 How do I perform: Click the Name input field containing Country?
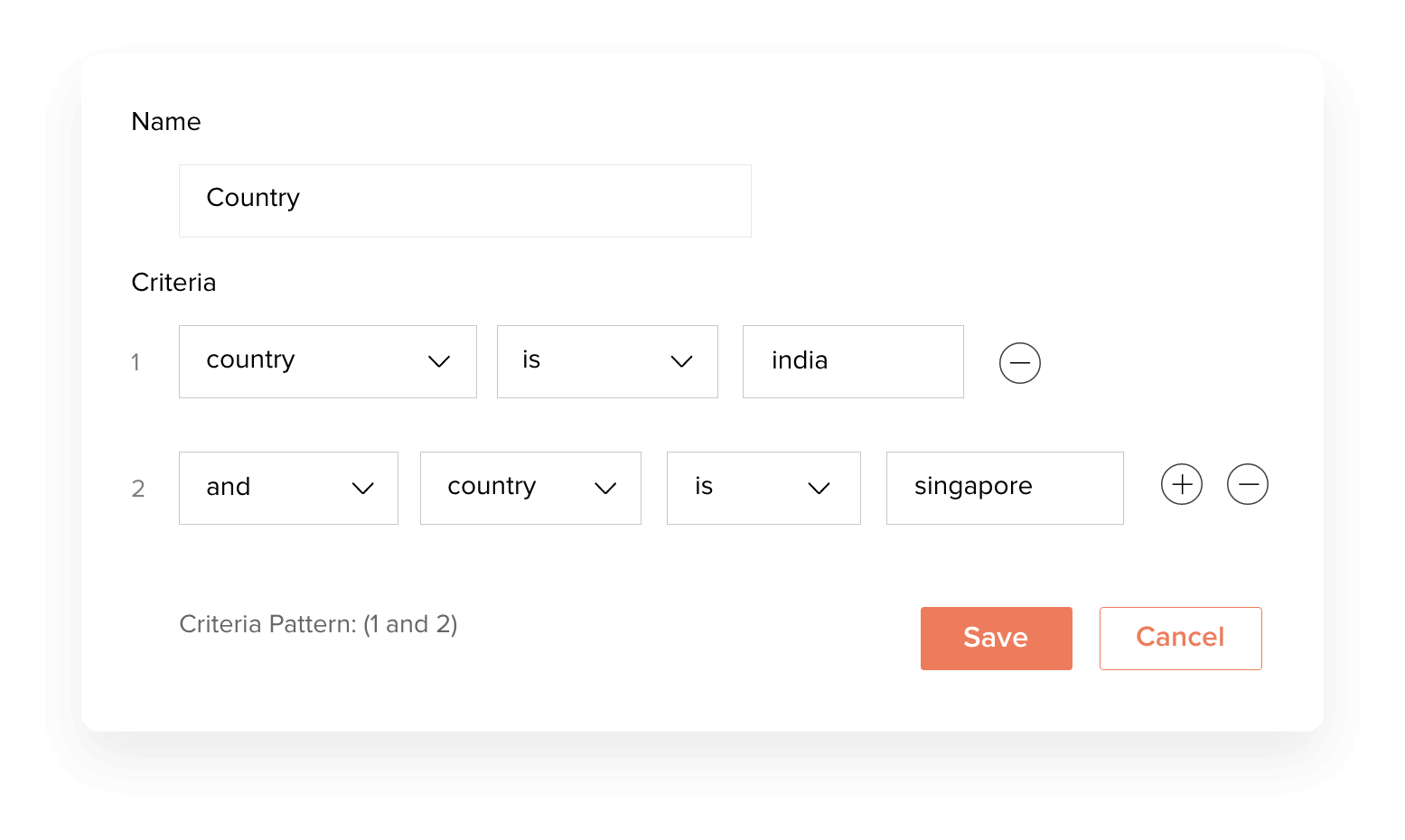coord(465,201)
